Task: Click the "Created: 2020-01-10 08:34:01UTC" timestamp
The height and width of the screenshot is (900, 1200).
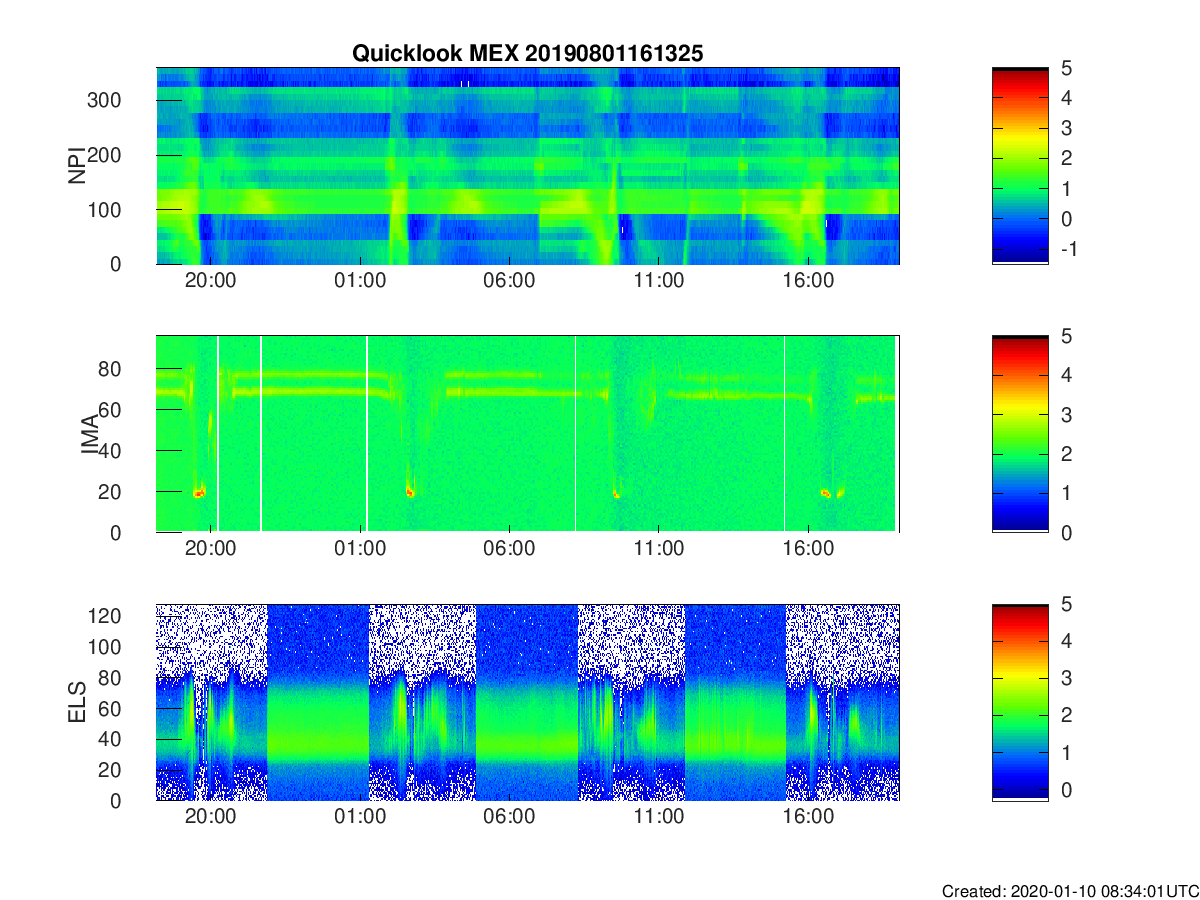Action: click(x=1070, y=891)
